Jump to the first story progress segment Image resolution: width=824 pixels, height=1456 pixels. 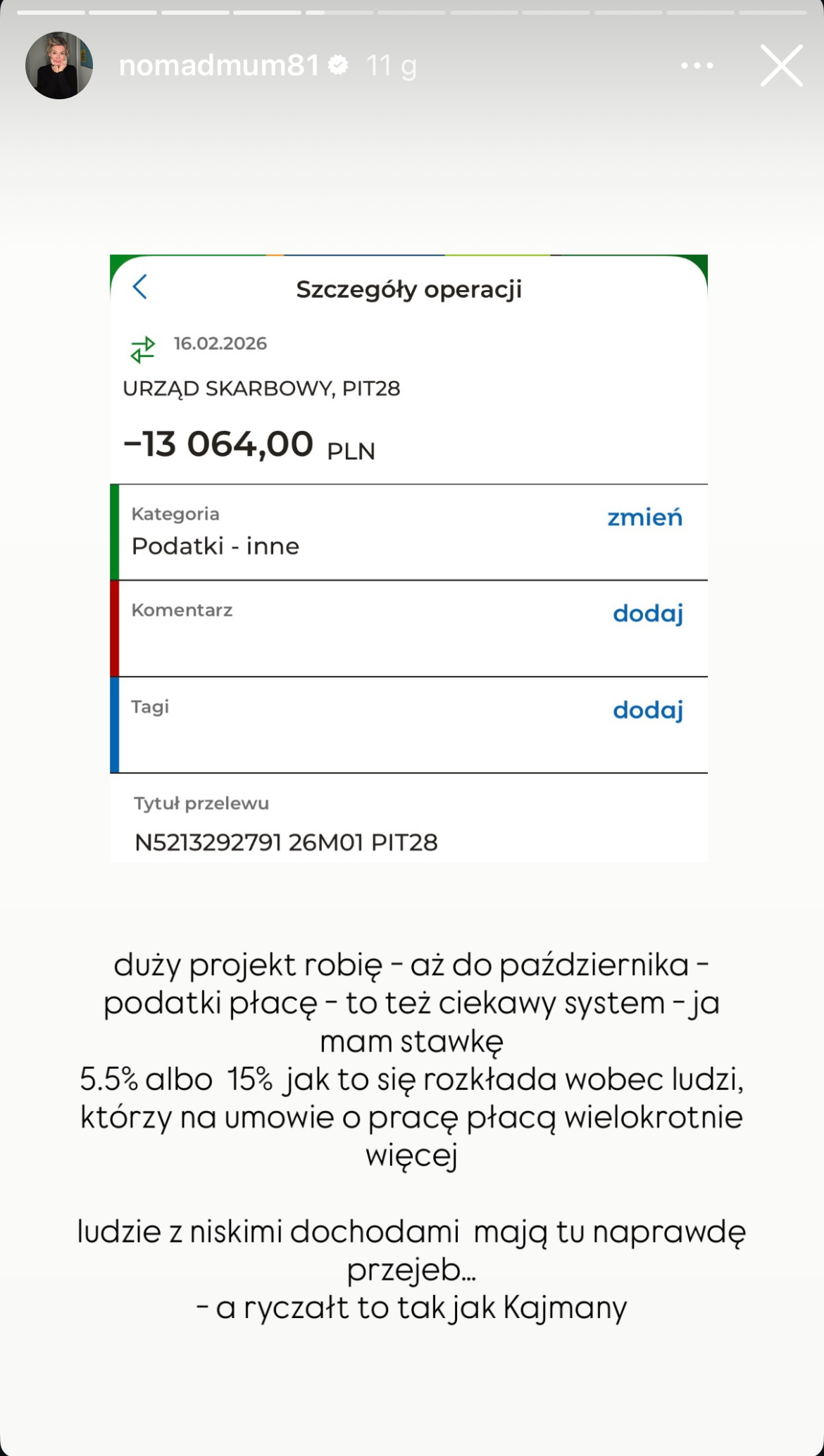tap(51, 13)
